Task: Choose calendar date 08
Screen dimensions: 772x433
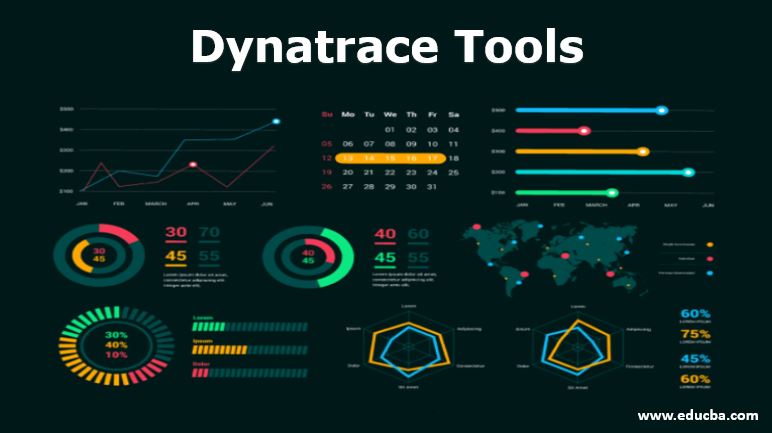Action: (390, 144)
